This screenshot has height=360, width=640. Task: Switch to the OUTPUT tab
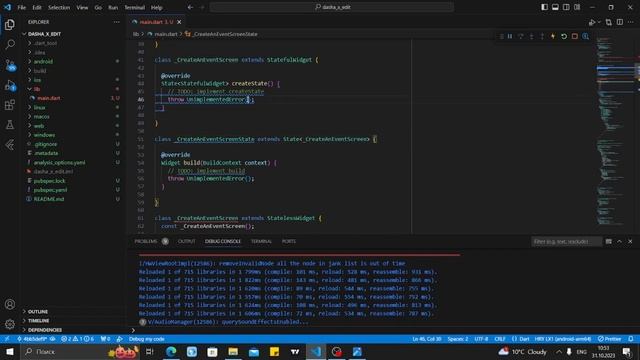pos(187,241)
